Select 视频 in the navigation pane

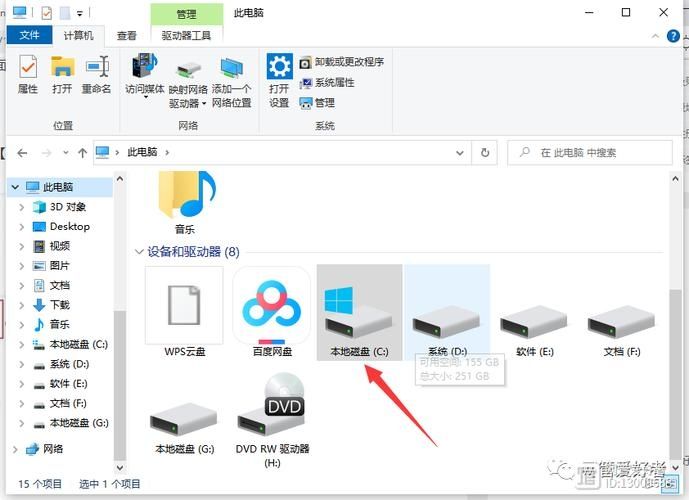52,246
